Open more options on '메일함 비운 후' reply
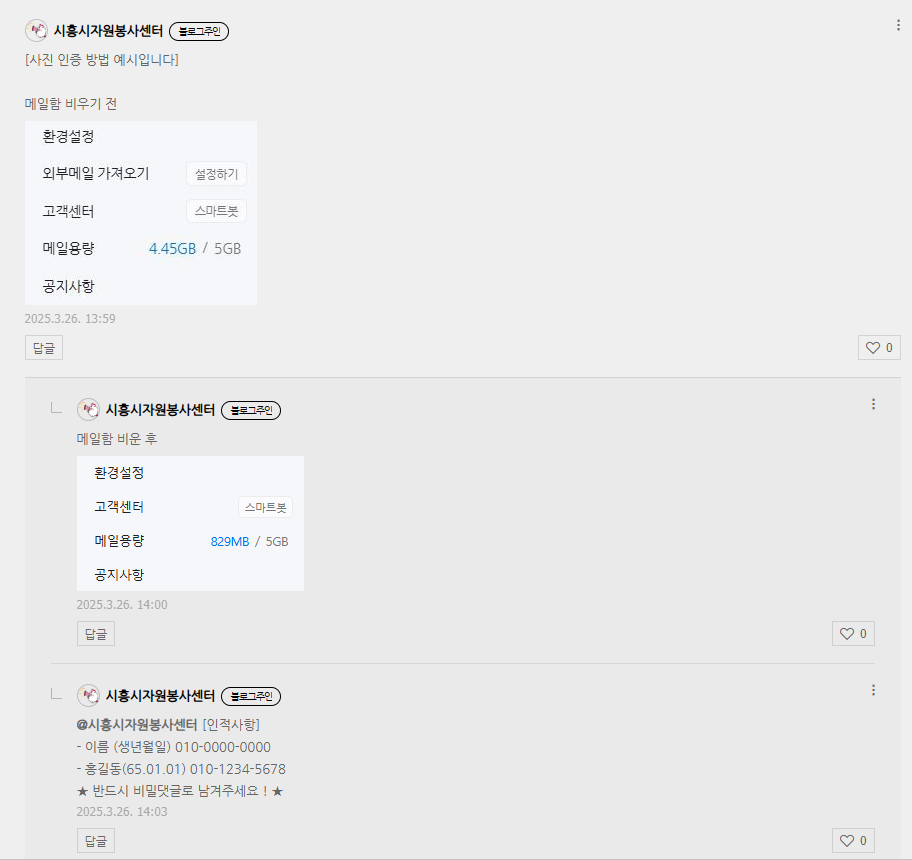912x860 pixels. 873,404
